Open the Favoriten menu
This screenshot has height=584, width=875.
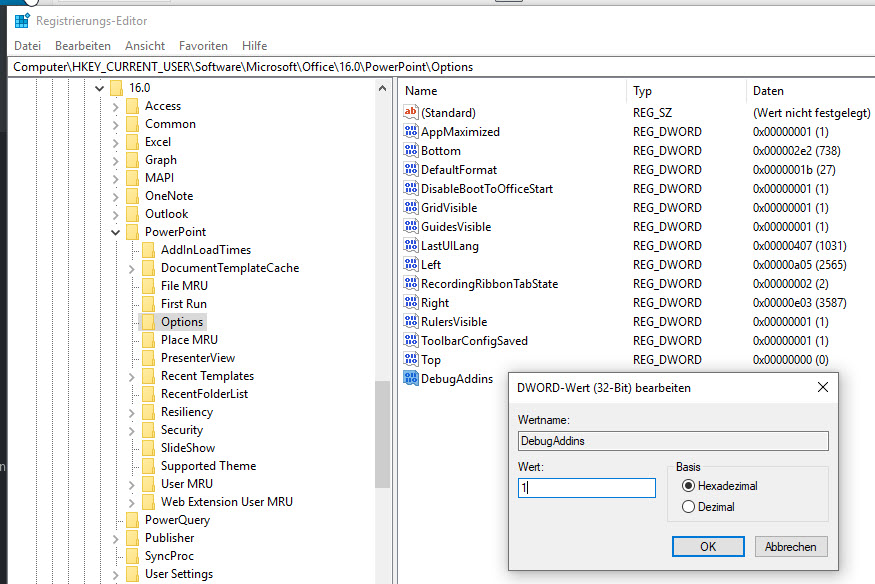(x=203, y=46)
